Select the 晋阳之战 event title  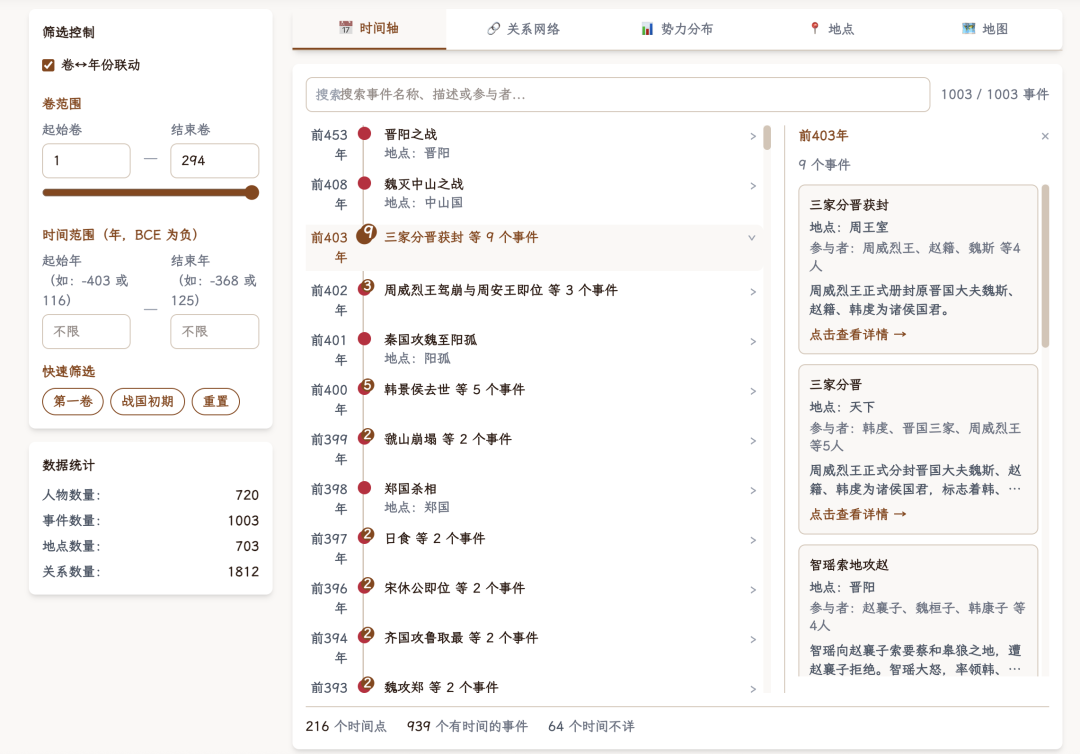tap(411, 134)
